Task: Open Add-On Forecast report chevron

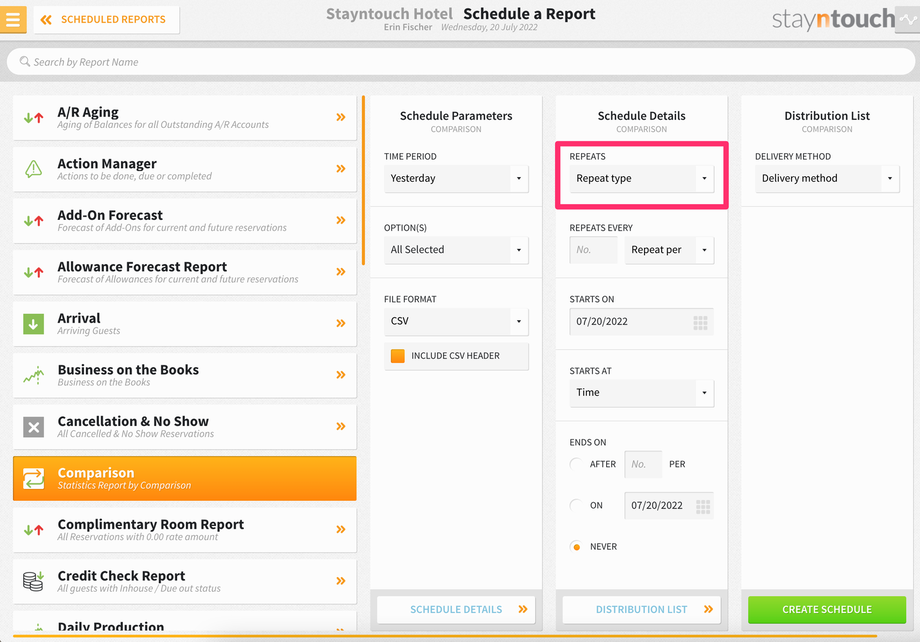Action: (341, 221)
